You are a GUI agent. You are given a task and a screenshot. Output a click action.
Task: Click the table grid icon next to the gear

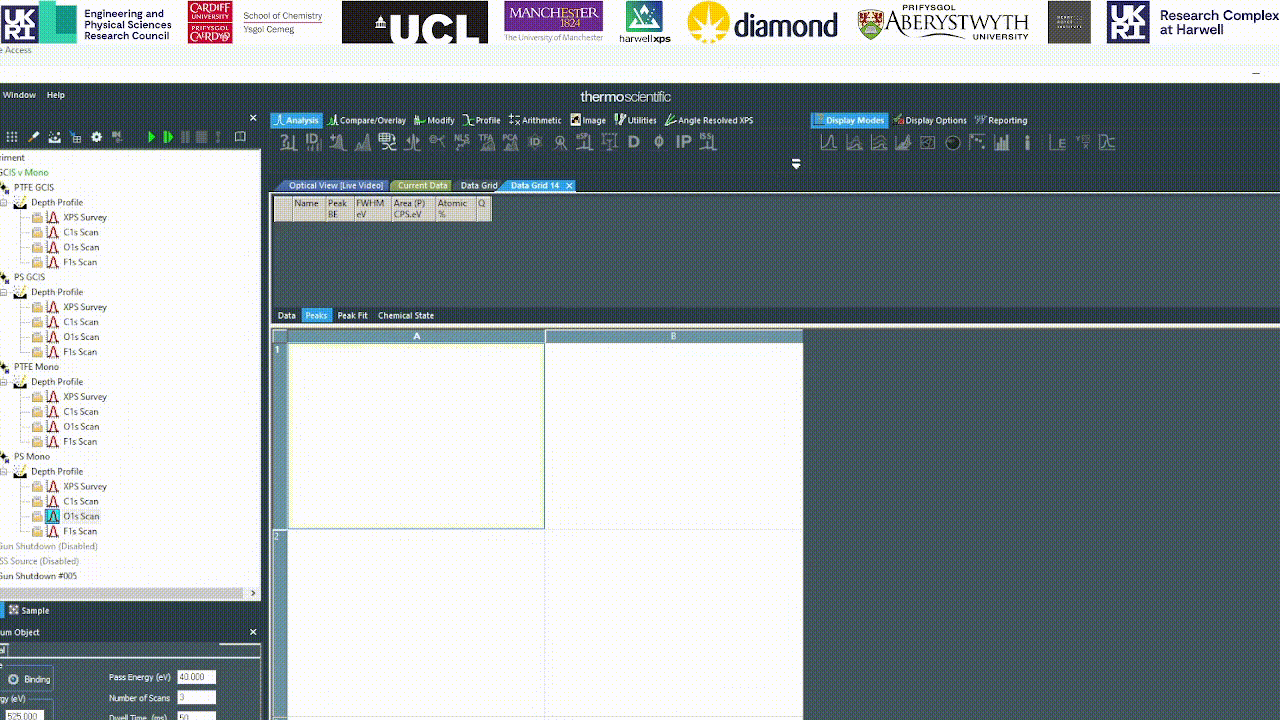pyautogui.click(x=76, y=137)
